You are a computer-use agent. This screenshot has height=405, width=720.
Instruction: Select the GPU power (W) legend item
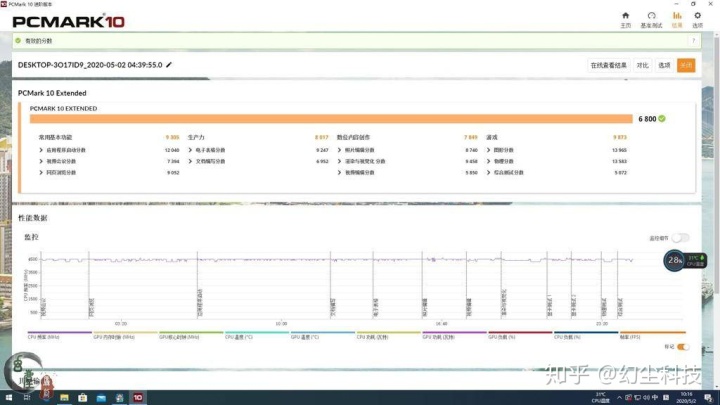455,335
